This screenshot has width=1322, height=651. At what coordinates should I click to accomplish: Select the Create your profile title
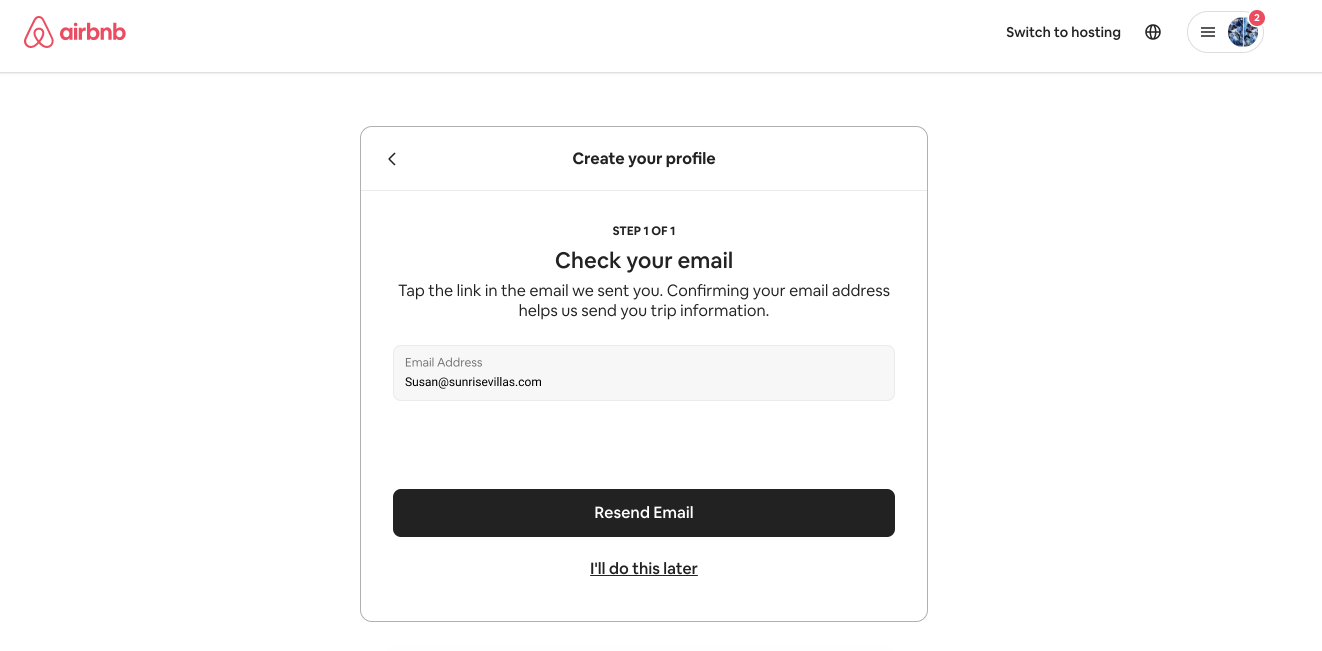pyautogui.click(x=644, y=159)
